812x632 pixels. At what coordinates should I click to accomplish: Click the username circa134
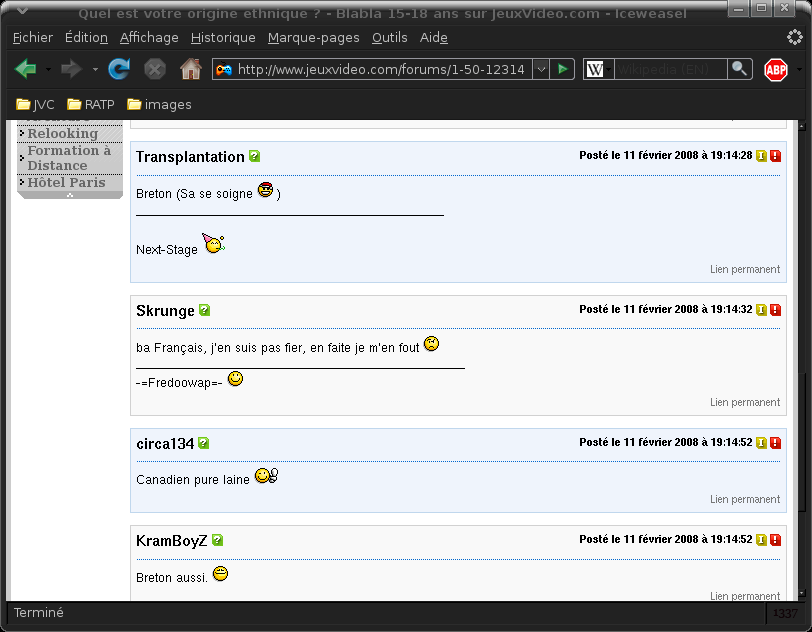pyautogui.click(x=165, y=443)
